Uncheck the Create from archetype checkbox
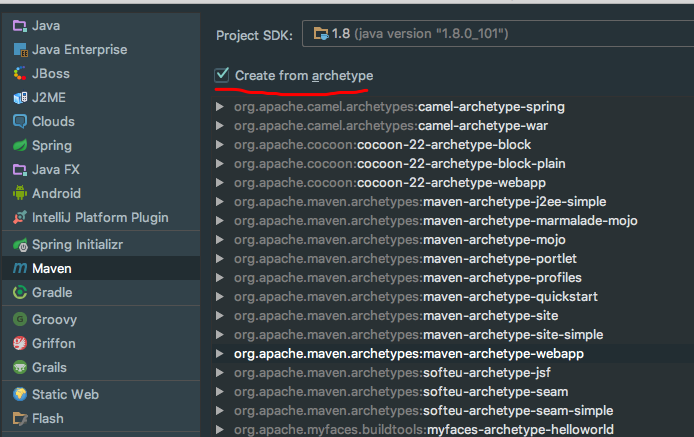This screenshot has width=694, height=437. point(222,75)
